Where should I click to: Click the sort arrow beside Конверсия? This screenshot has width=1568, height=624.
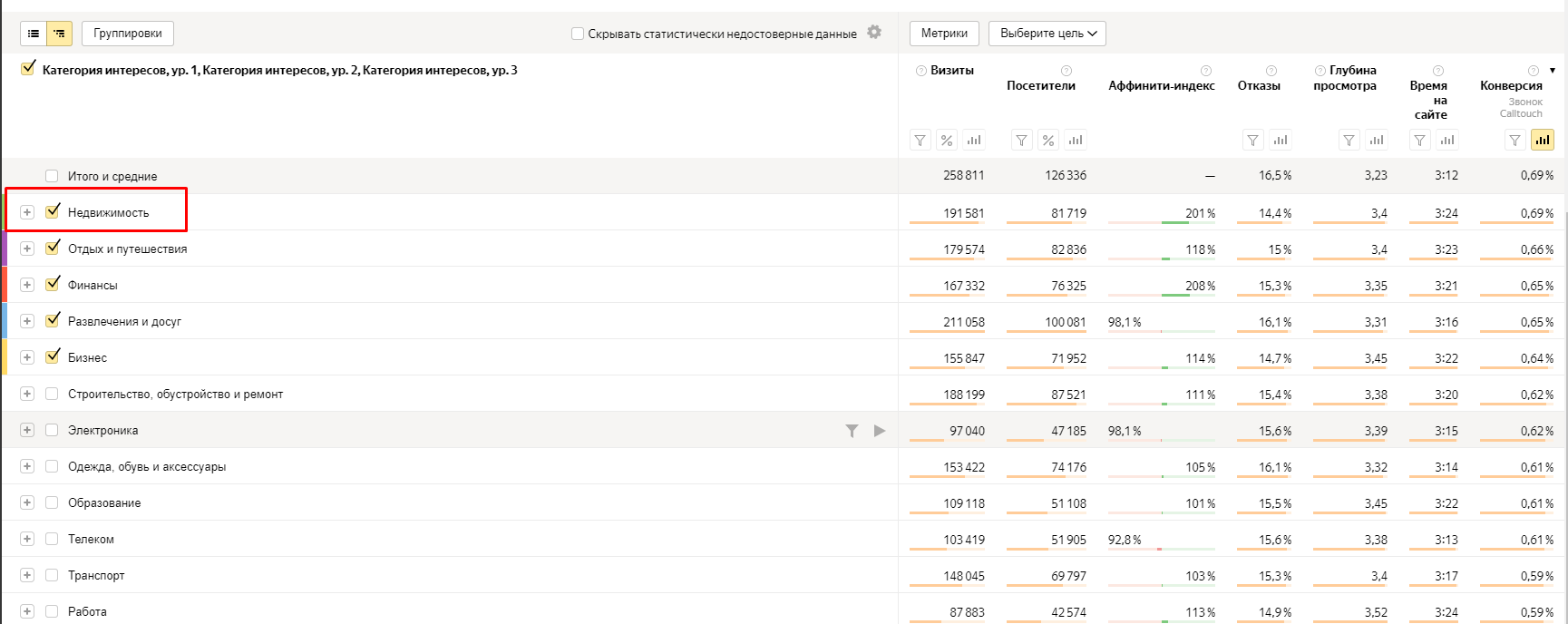point(1553,71)
